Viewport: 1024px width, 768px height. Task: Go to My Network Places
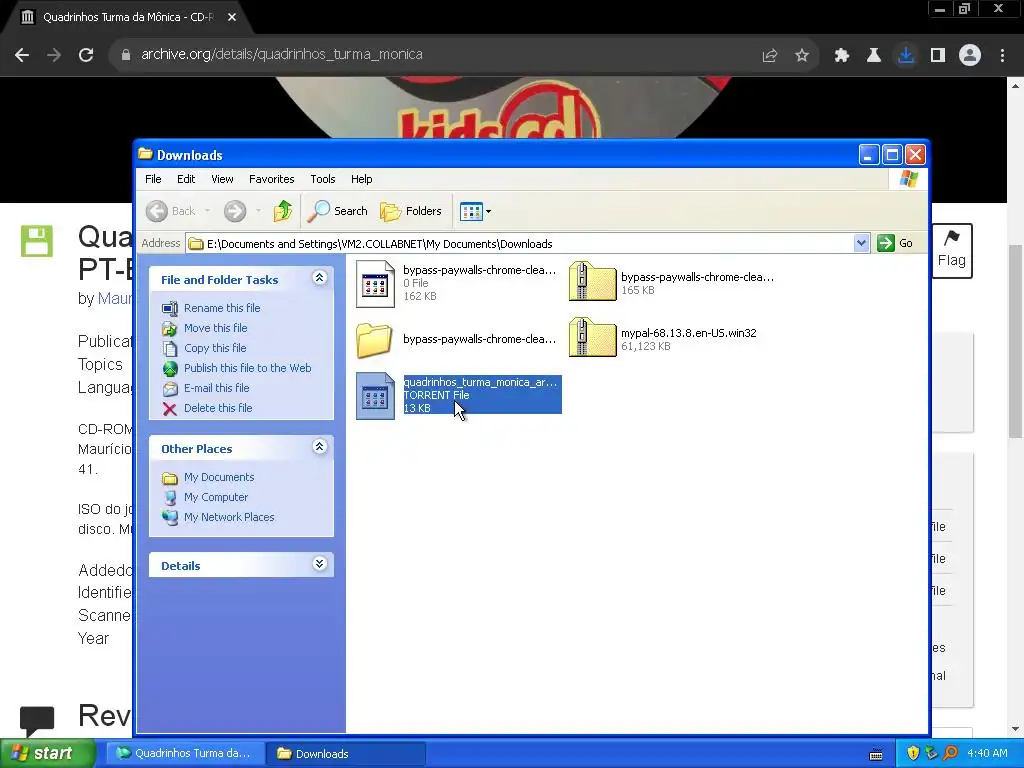coord(229,517)
